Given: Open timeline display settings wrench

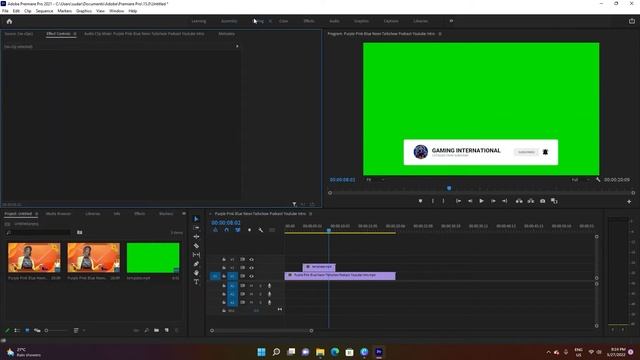Looking at the screenshot, I should pos(260,230).
